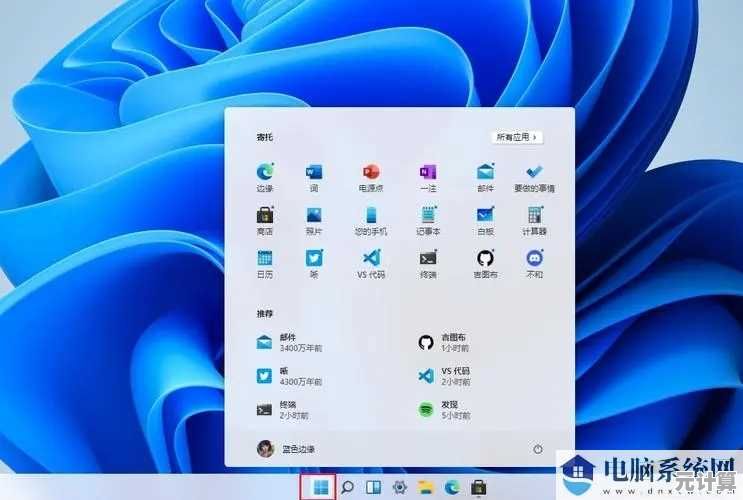Click the power button in Start menu

point(538,449)
